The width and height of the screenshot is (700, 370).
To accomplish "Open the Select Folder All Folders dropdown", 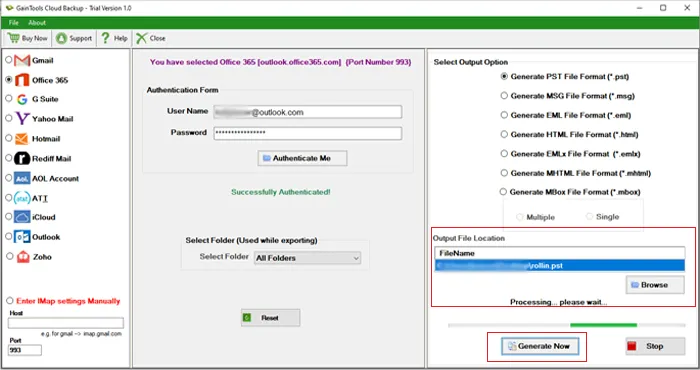I will pos(308,258).
